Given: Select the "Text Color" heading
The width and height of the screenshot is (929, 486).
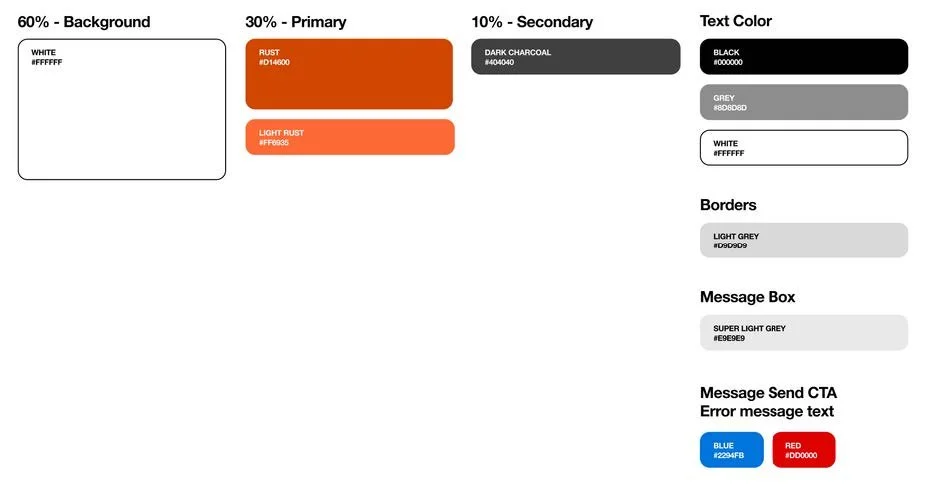Looking at the screenshot, I should (x=736, y=21).
